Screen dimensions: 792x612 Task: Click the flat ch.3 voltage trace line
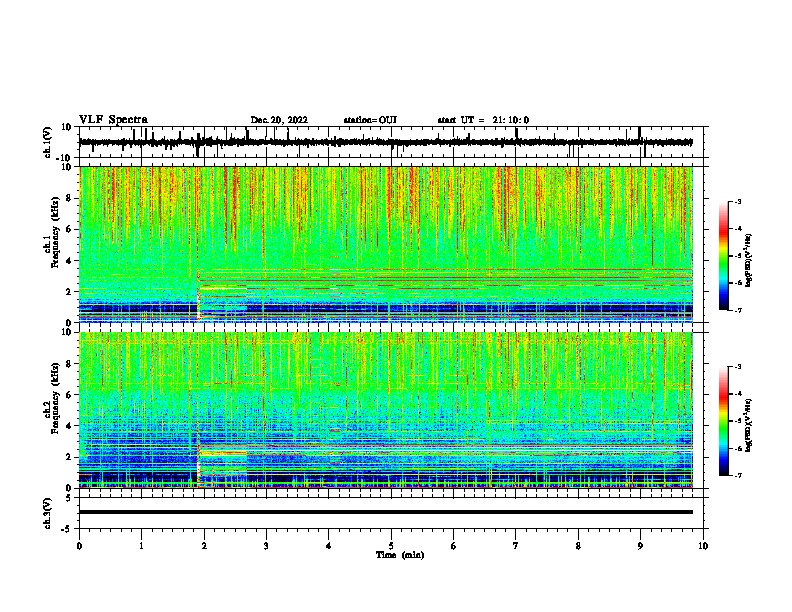coord(385,512)
